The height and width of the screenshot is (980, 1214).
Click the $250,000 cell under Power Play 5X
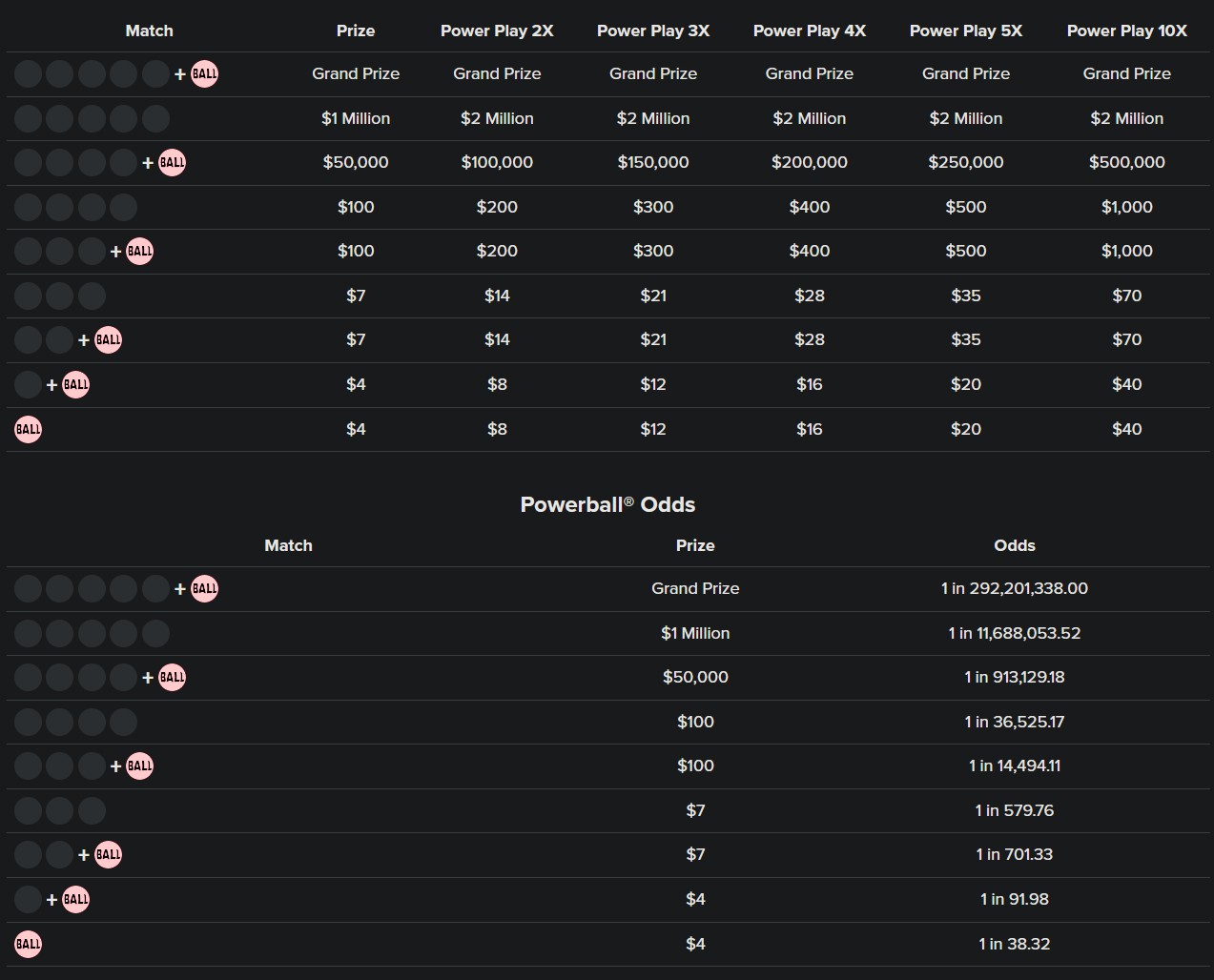pyautogui.click(x=966, y=162)
